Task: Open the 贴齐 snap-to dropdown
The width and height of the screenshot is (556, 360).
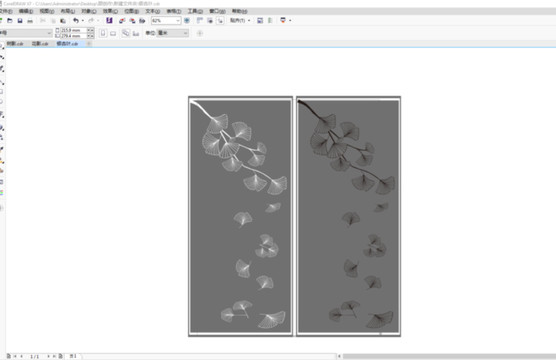Action: point(240,21)
